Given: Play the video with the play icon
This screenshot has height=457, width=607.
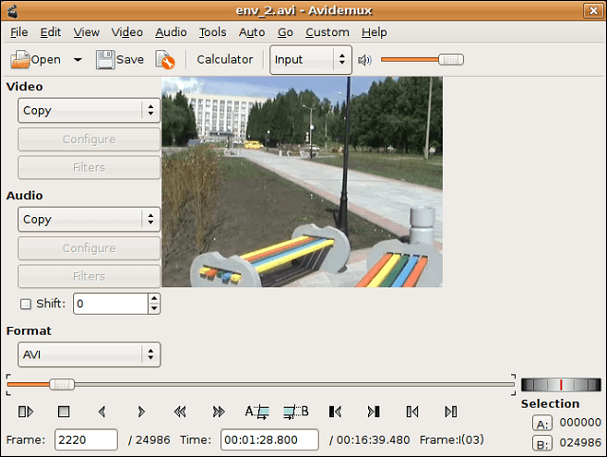Looking at the screenshot, I should click(26, 411).
